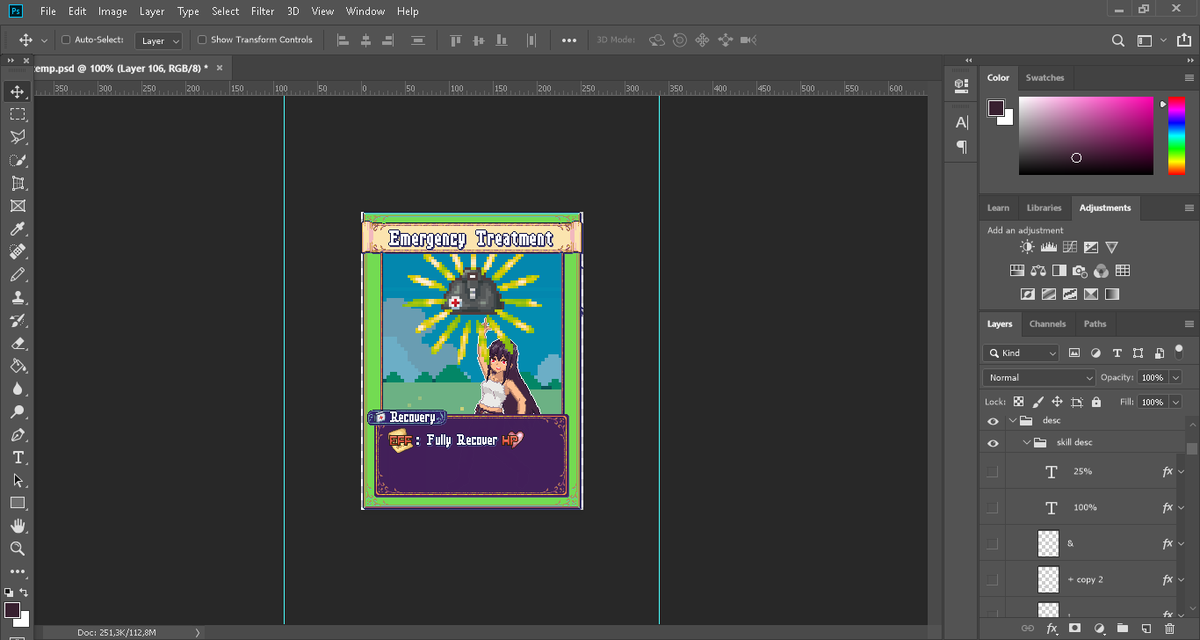Viewport: 1200px width, 640px height.
Task: Select the Pen tool
Action: [17, 435]
